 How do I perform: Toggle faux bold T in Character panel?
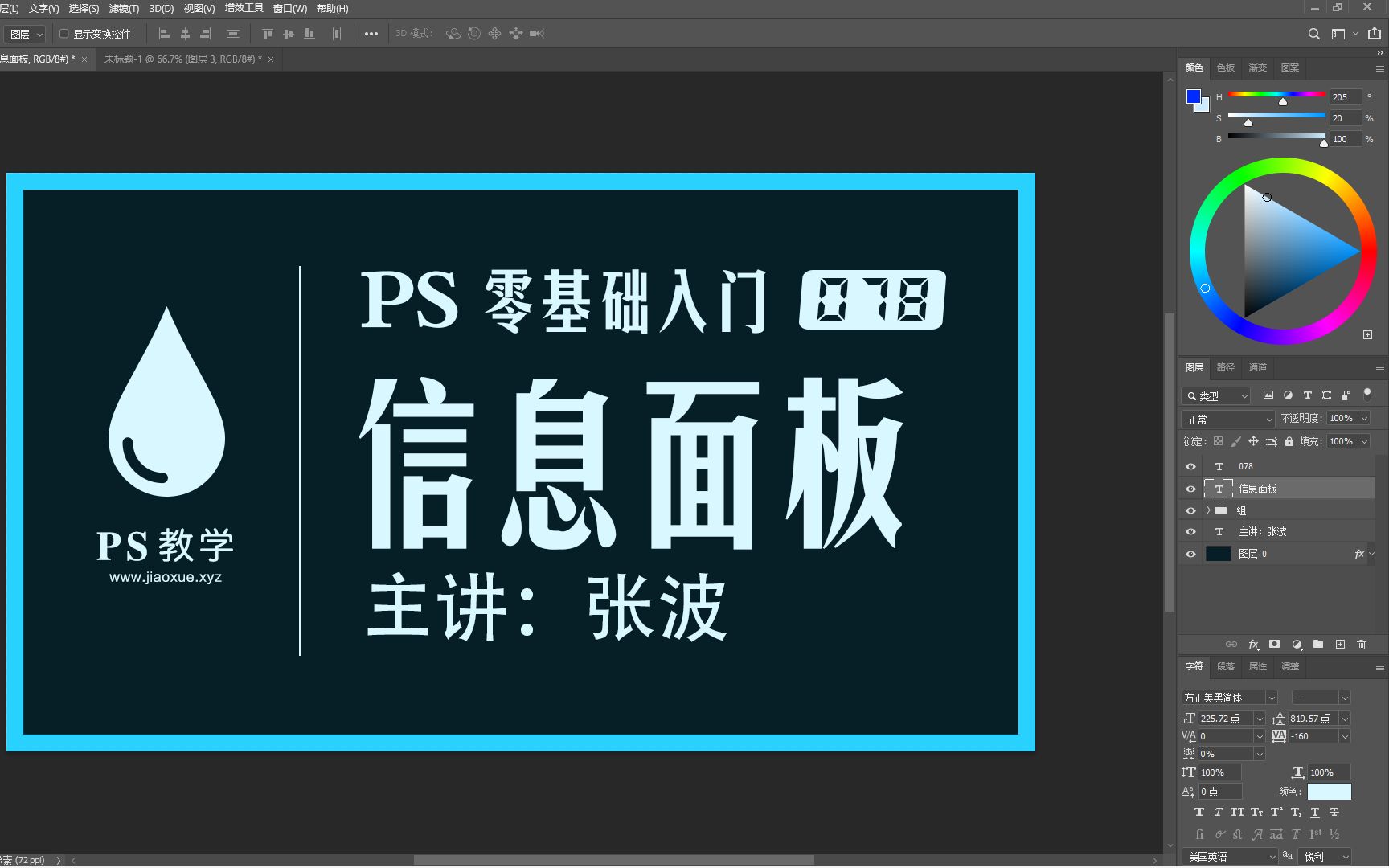tap(1199, 813)
